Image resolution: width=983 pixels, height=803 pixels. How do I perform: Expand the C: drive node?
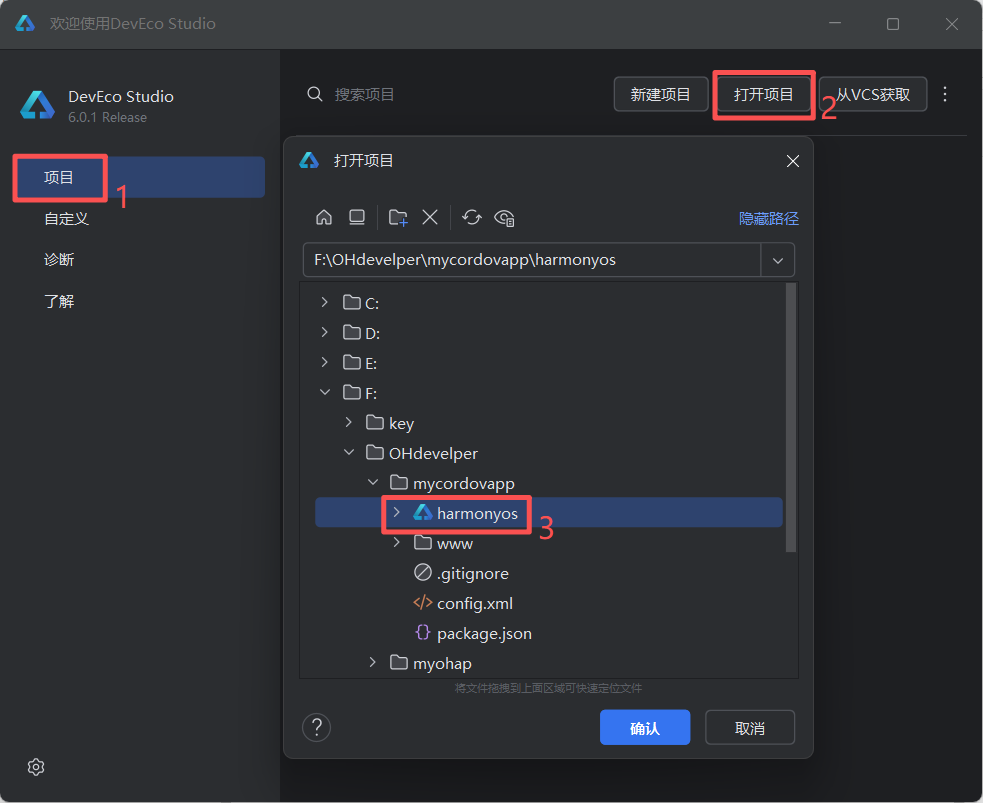click(x=324, y=302)
